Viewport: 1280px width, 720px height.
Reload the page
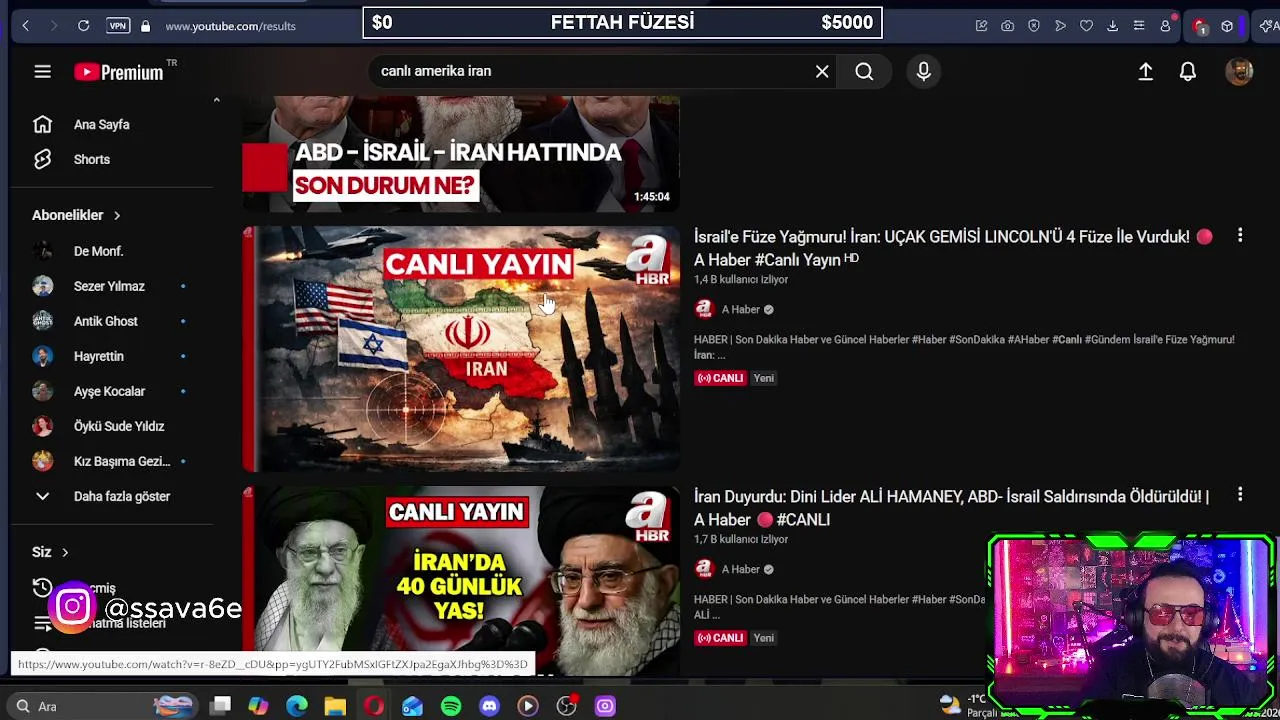pos(84,26)
